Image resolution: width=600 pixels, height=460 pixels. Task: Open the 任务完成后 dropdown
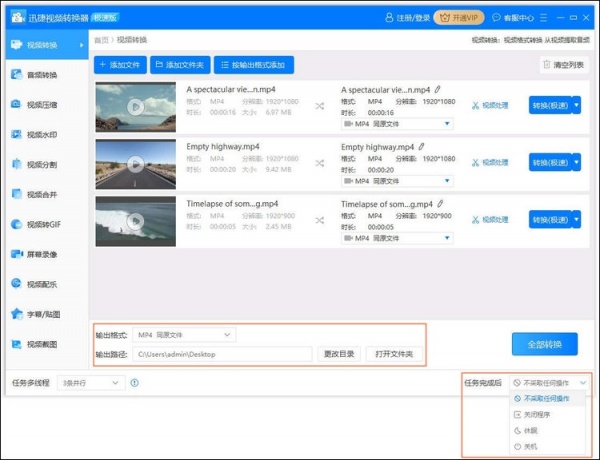point(549,383)
